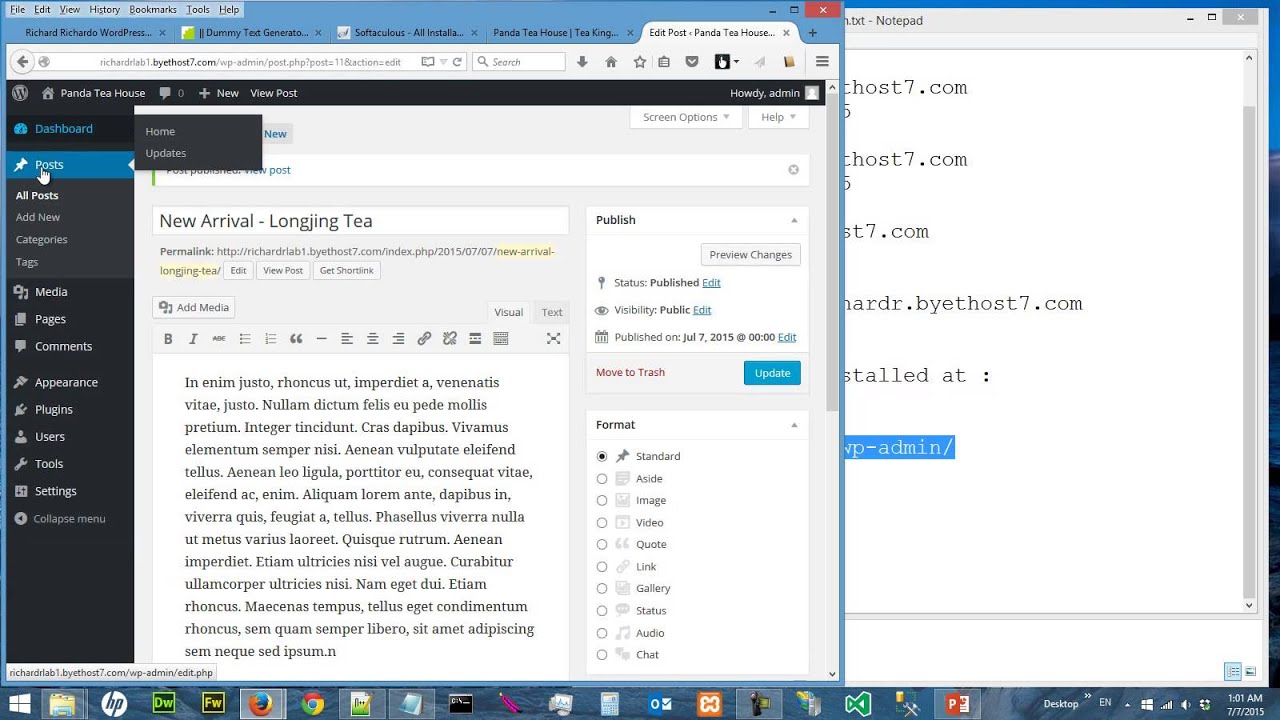Align text left in editor

347,339
